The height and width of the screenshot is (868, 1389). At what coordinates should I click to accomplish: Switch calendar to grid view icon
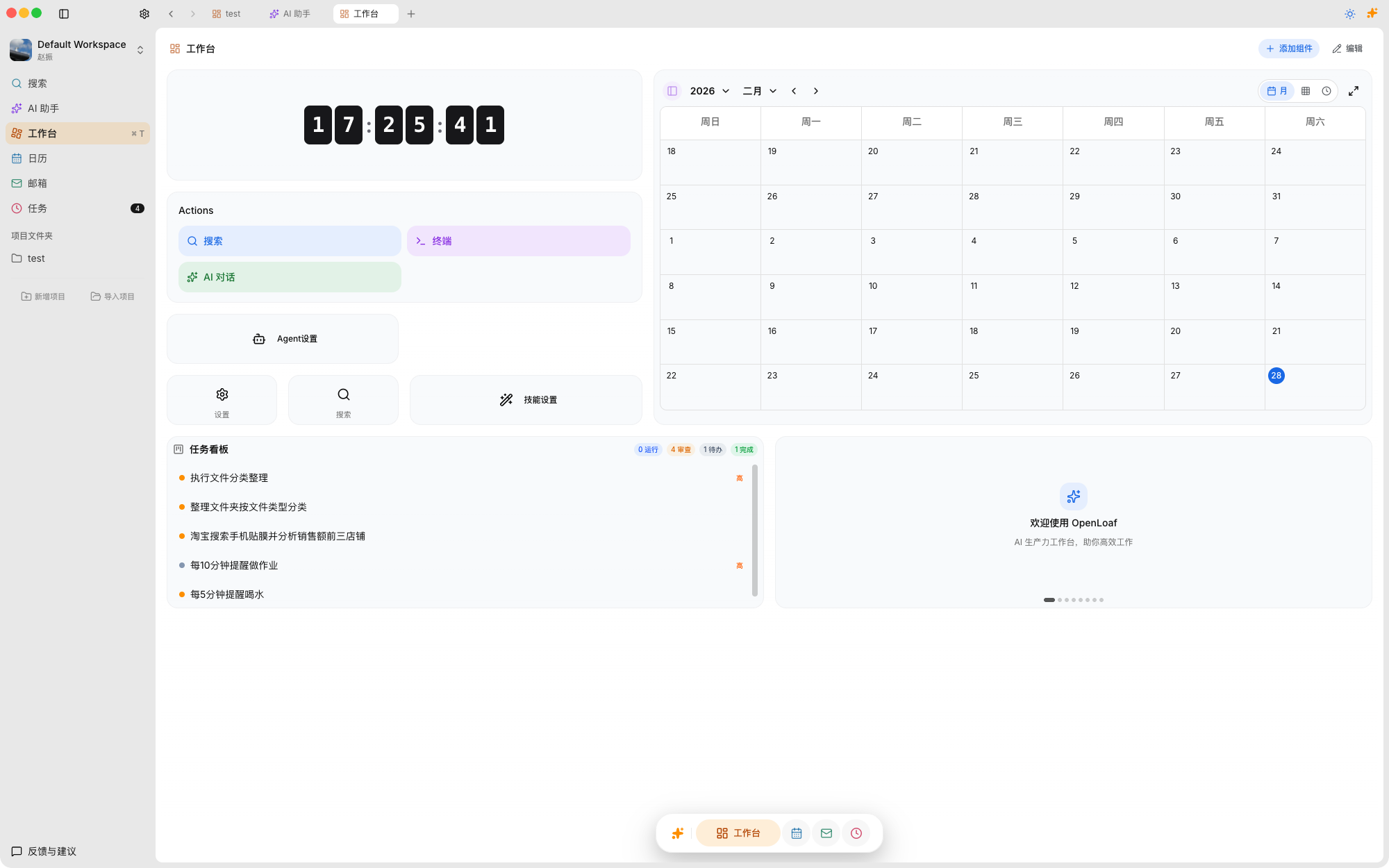(x=1306, y=91)
